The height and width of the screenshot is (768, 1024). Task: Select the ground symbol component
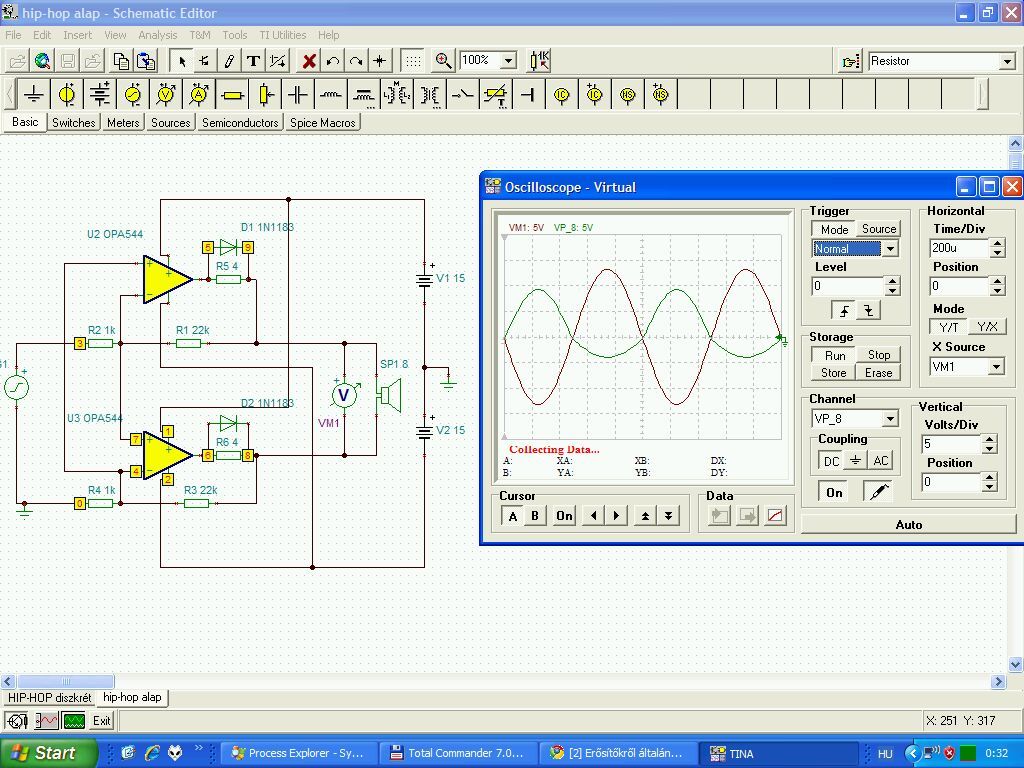pos(33,95)
